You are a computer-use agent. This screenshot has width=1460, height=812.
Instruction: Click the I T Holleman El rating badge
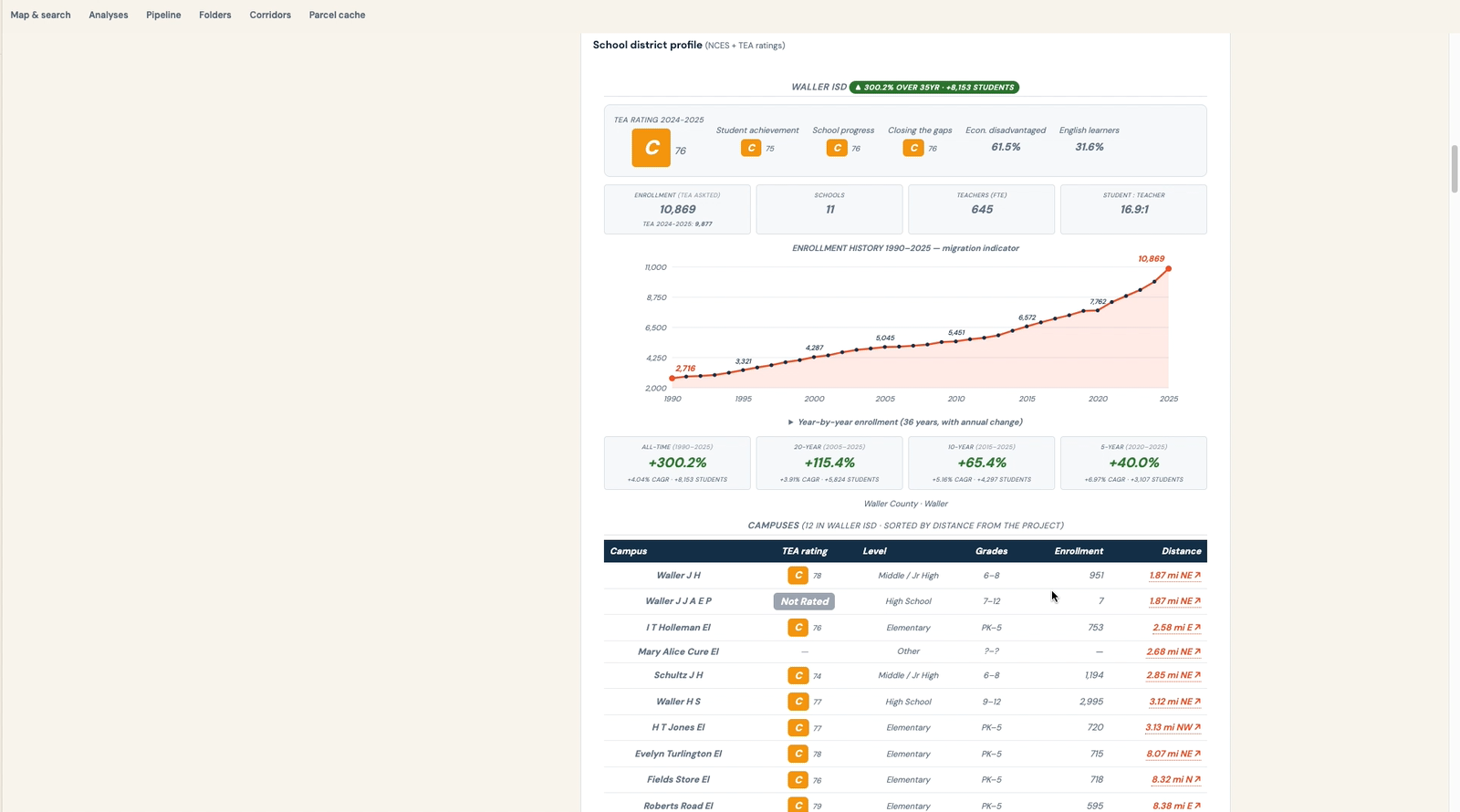click(x=798, y=628)
